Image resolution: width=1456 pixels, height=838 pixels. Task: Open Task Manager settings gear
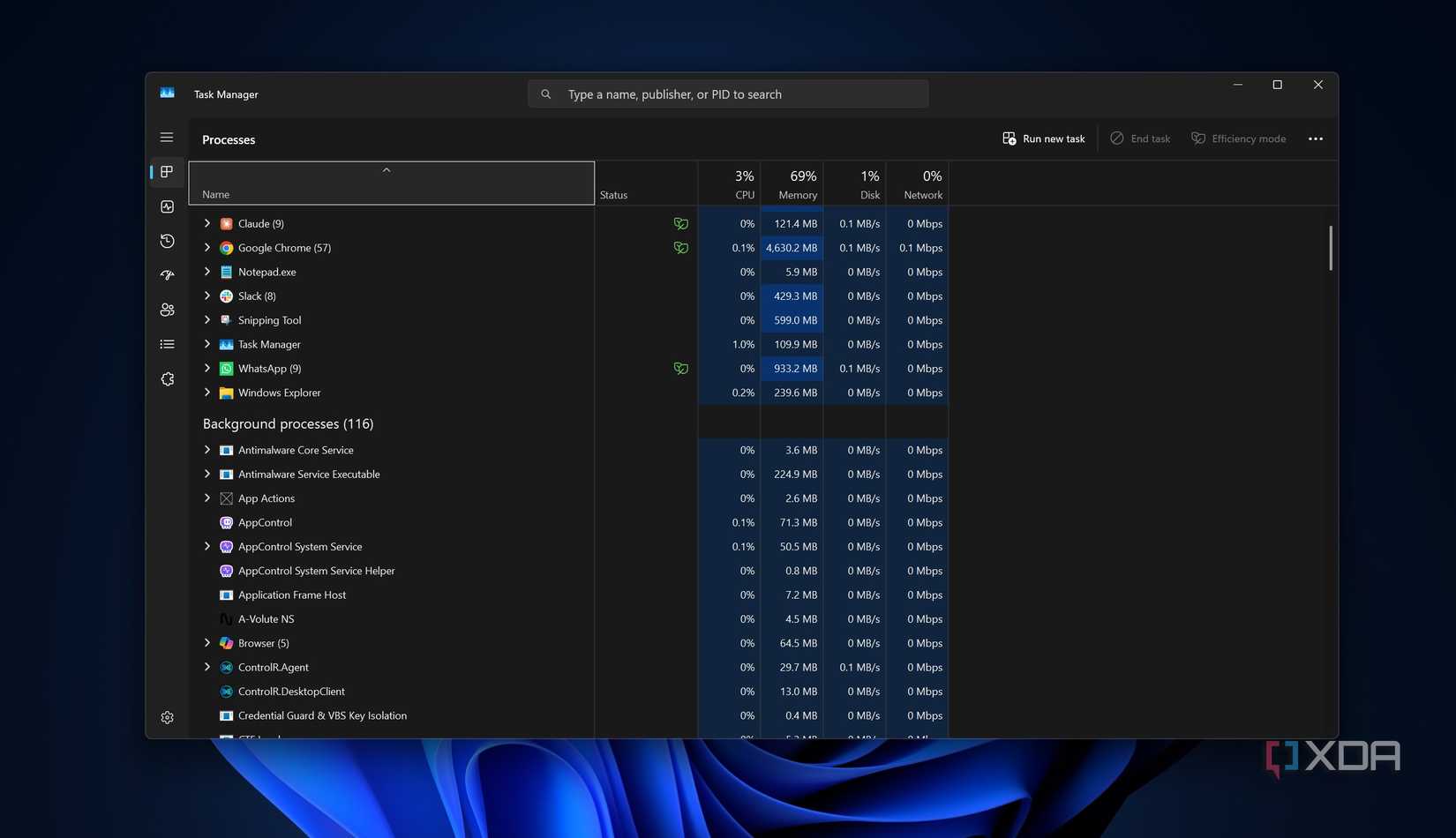coord(167,717)
